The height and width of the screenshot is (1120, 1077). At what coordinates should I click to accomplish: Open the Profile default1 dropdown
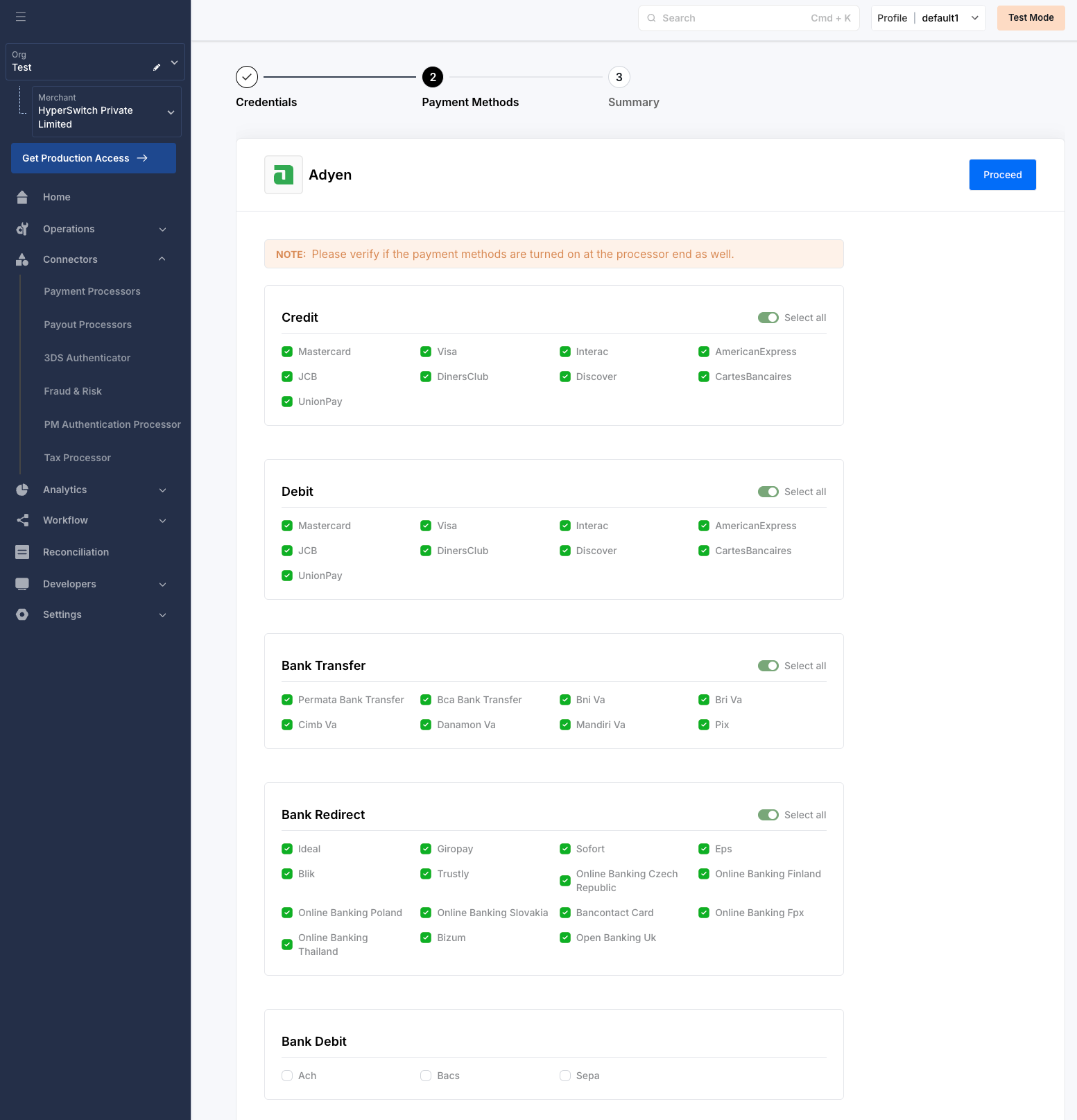point(928,18)
